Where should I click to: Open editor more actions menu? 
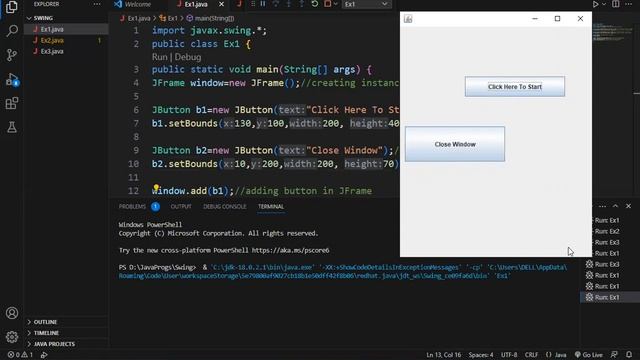tap(629, 4)
